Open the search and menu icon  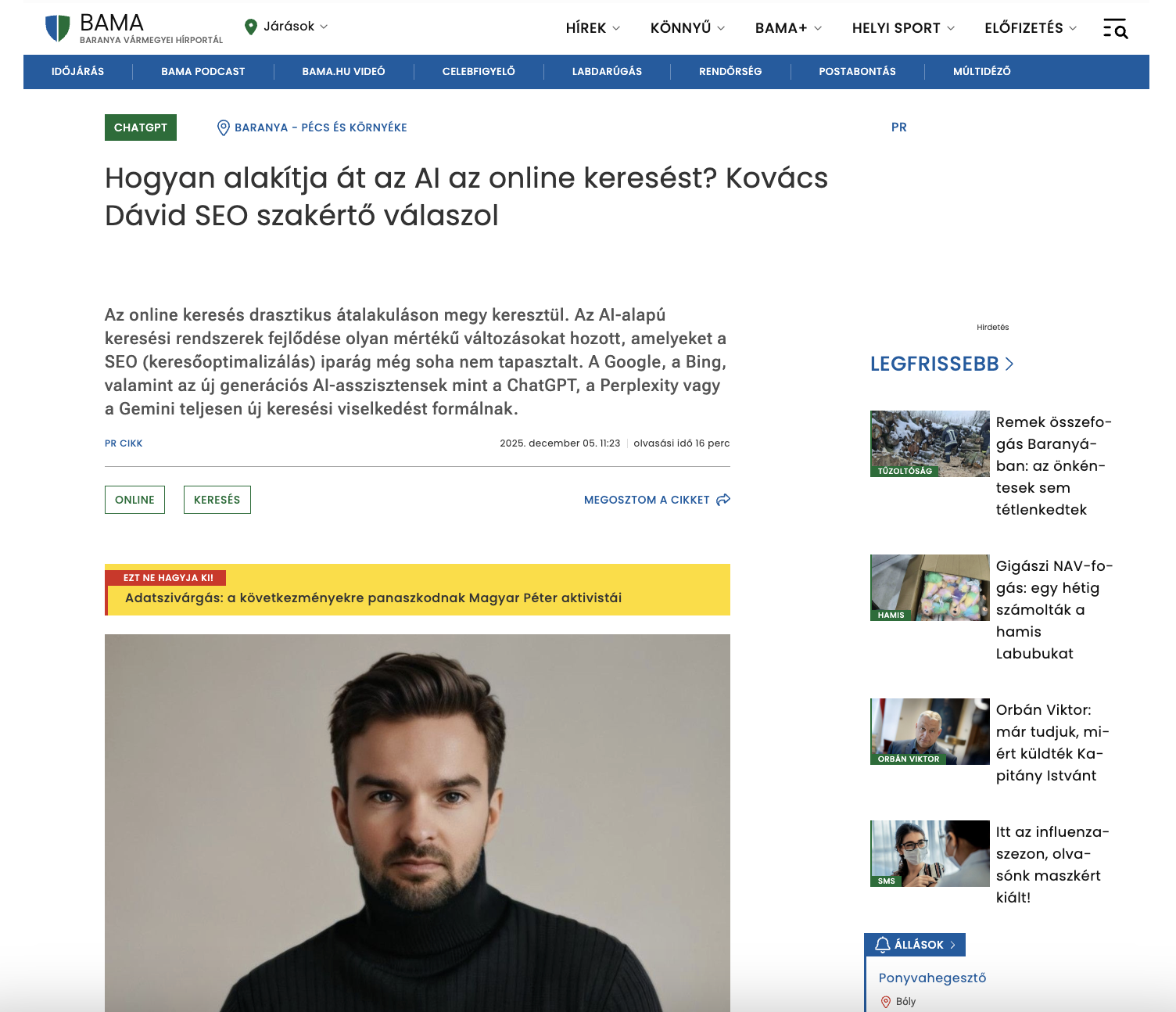1115,28
